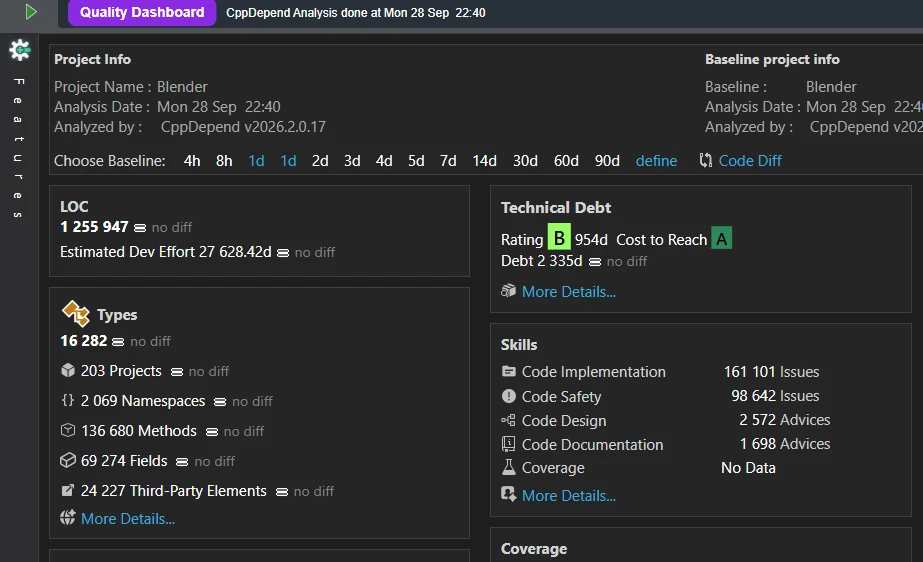The width and height of the screenshot is (923, 562).
Task: Click the Coverage flask icon
Action: pyautogui.click(x=509, y=467)
